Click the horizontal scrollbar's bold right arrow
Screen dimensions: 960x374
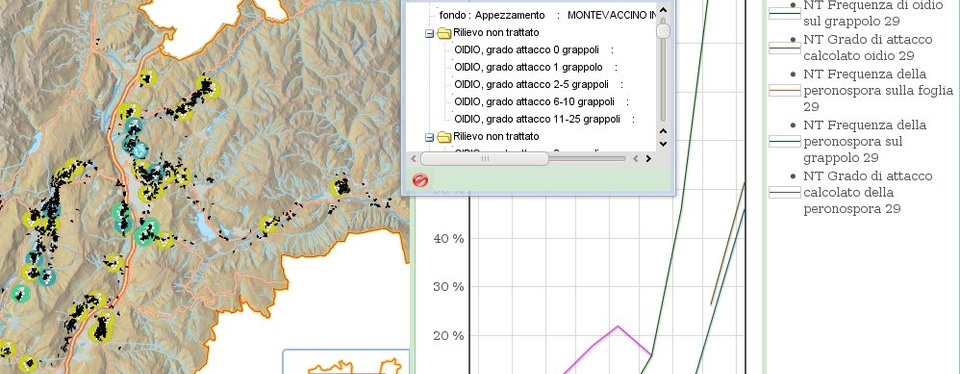(648, 159)
